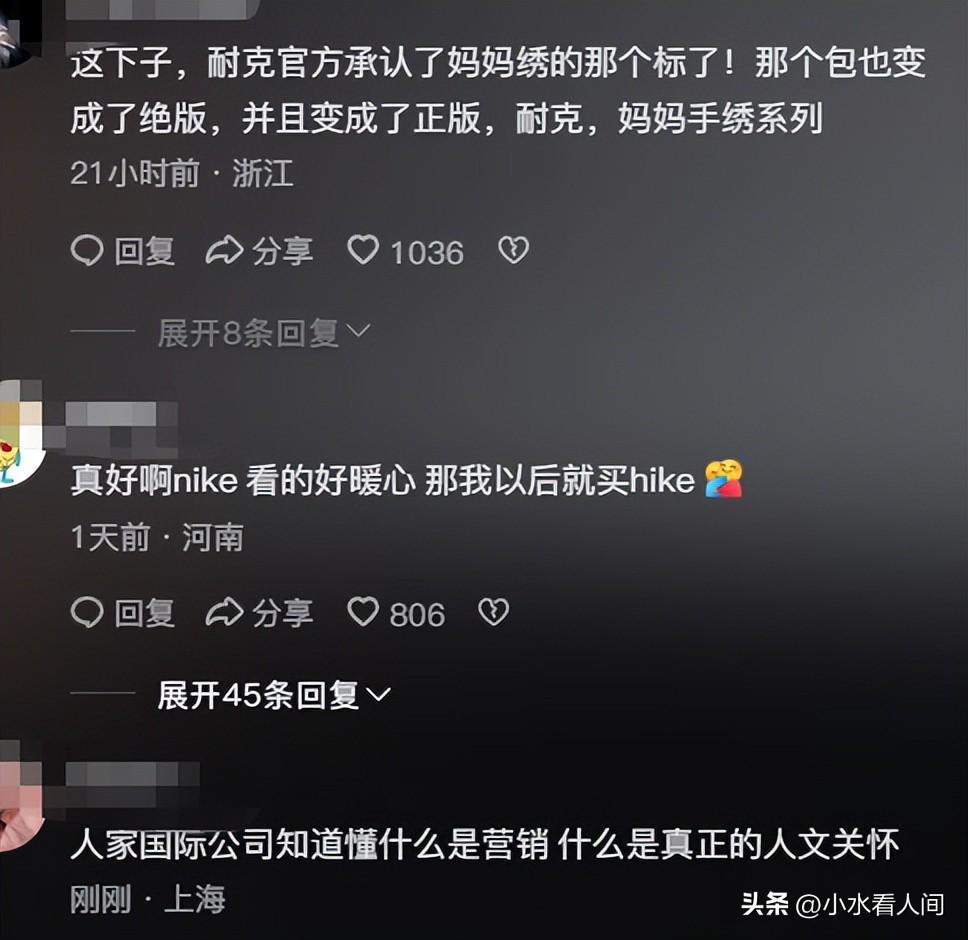Viewport: 968px width, 940px height.
Task: Expand 展开45条回复 replies
Action: tap(274, 696)
